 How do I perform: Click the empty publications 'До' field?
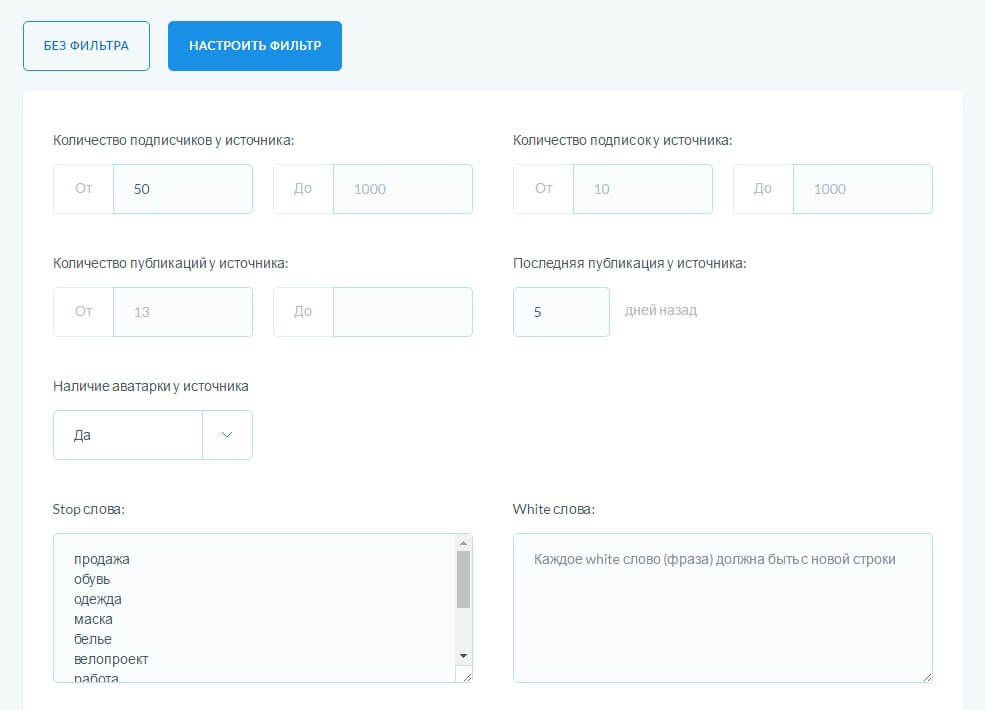click(x=402, y=312)
